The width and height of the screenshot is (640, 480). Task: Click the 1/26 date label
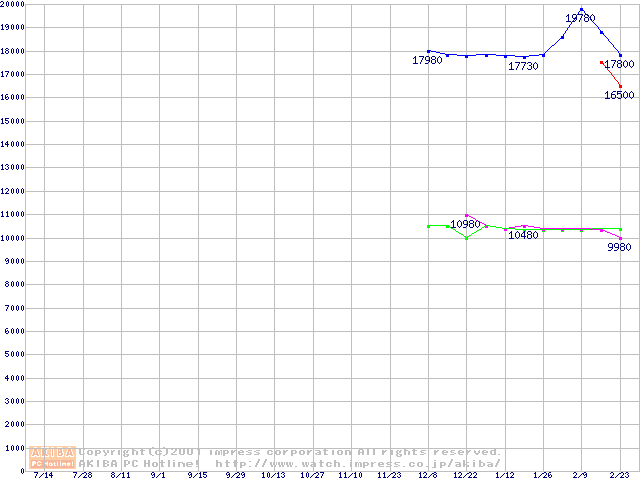pos(543,475)
